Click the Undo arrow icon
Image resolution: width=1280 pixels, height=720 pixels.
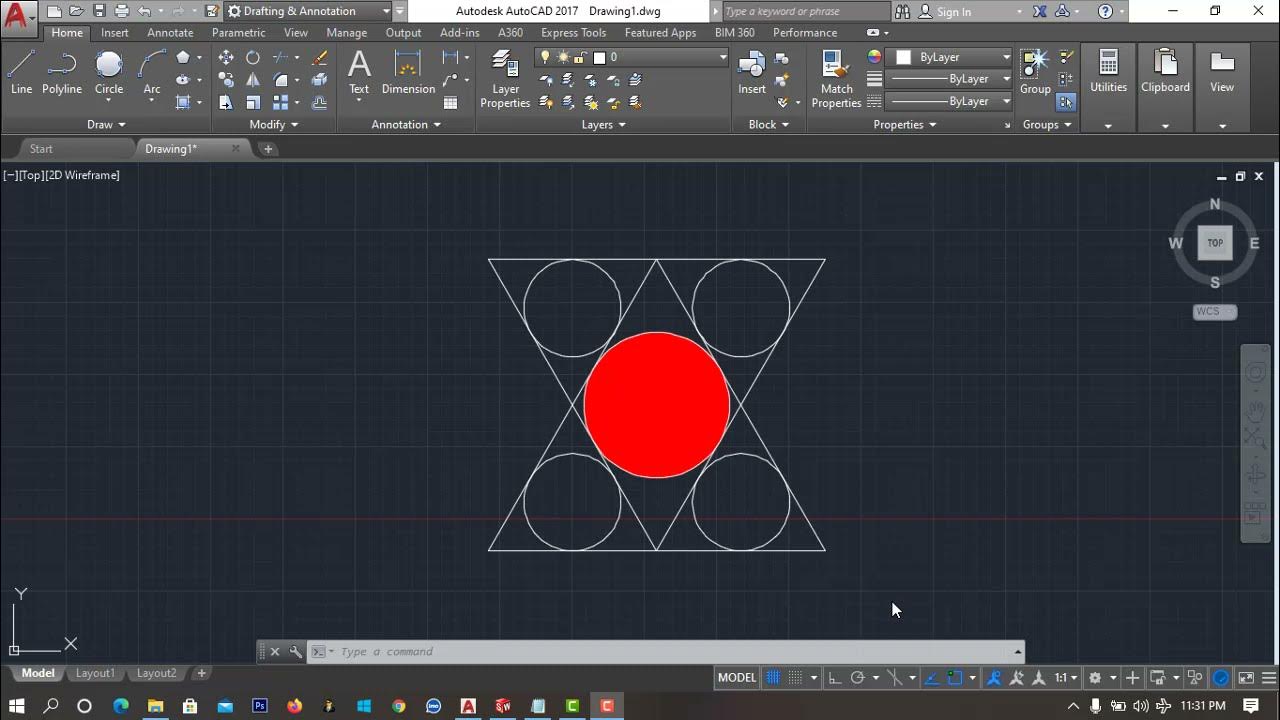[x=145, y=11]
